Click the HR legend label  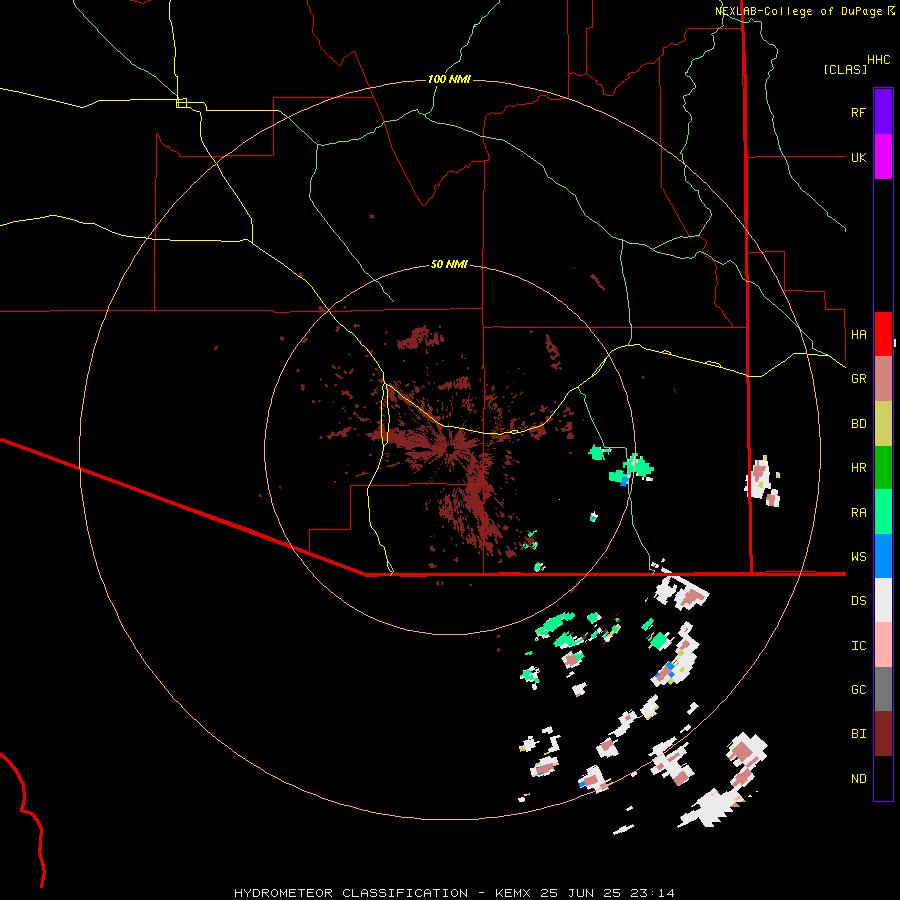[x=858, y=468]
